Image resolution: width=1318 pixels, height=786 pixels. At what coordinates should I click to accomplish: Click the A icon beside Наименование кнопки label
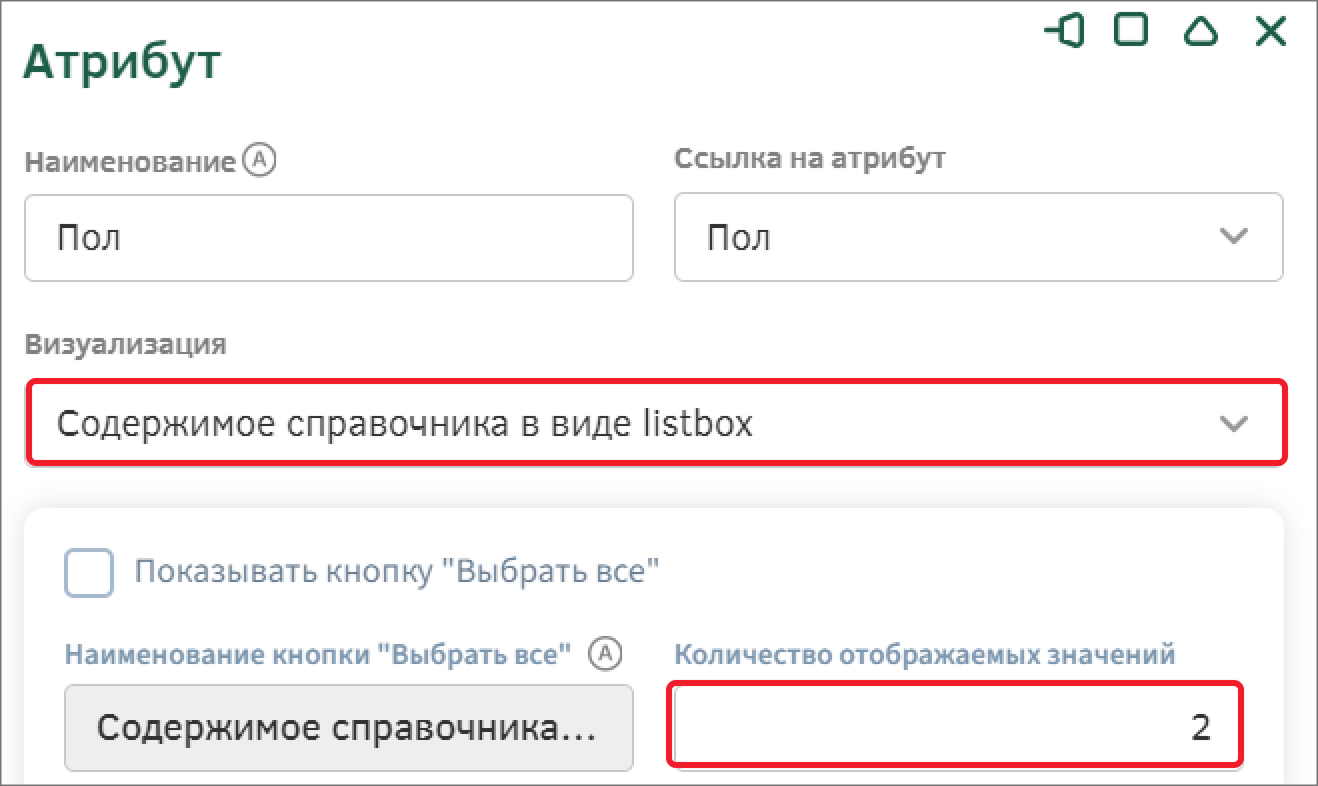606,654
